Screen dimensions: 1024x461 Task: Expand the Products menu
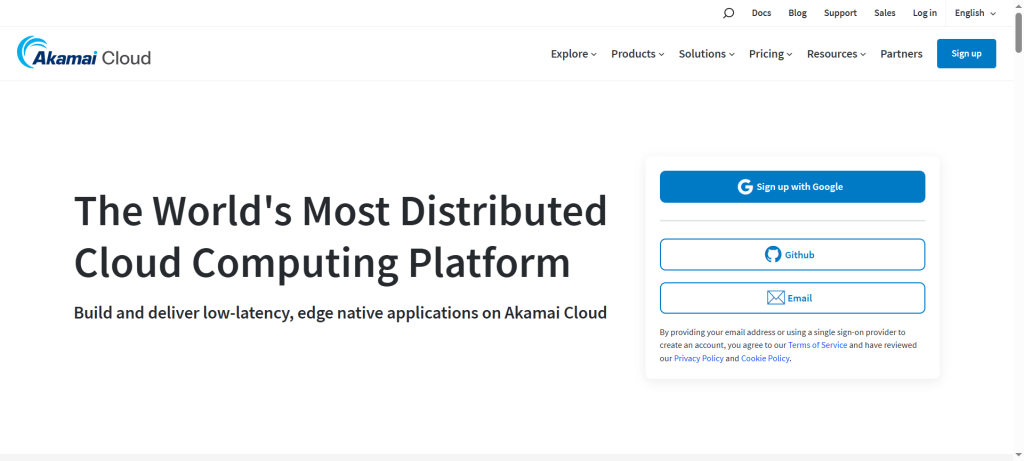(637, 54)
